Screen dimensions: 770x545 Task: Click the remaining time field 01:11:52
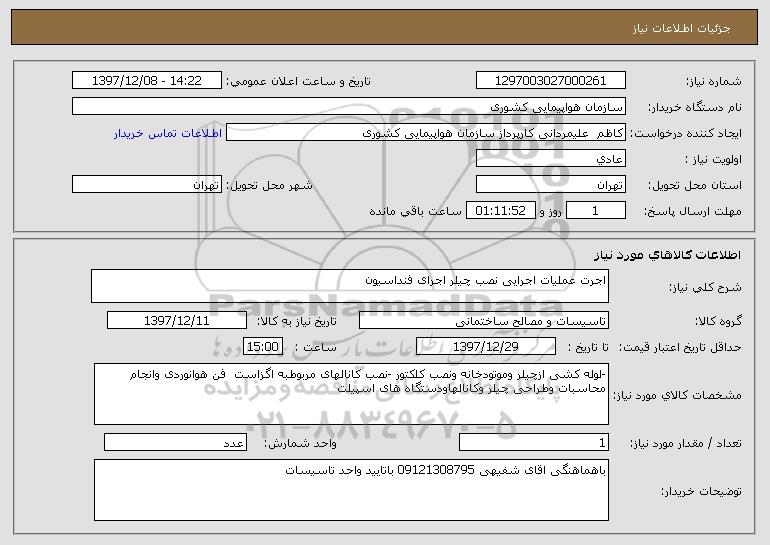click(x=500, y=211)
